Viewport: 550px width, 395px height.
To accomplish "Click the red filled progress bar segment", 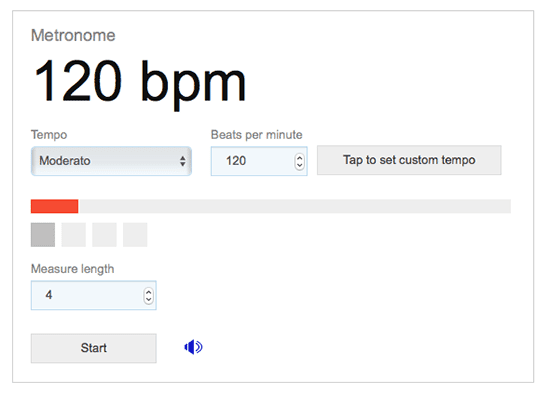I will pos(54,206).
